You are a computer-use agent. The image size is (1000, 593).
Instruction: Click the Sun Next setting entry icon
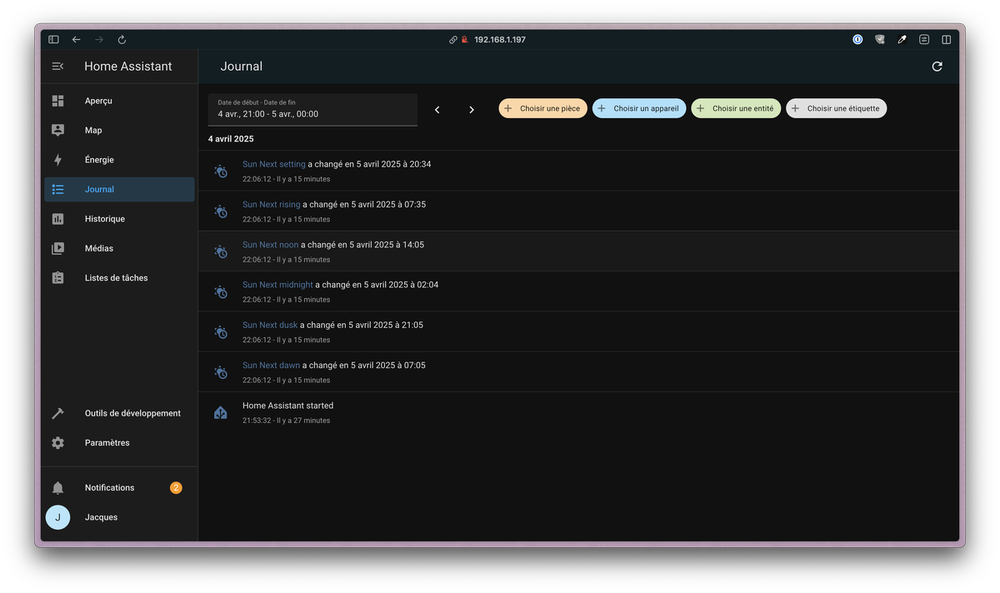tap(221, 171)
